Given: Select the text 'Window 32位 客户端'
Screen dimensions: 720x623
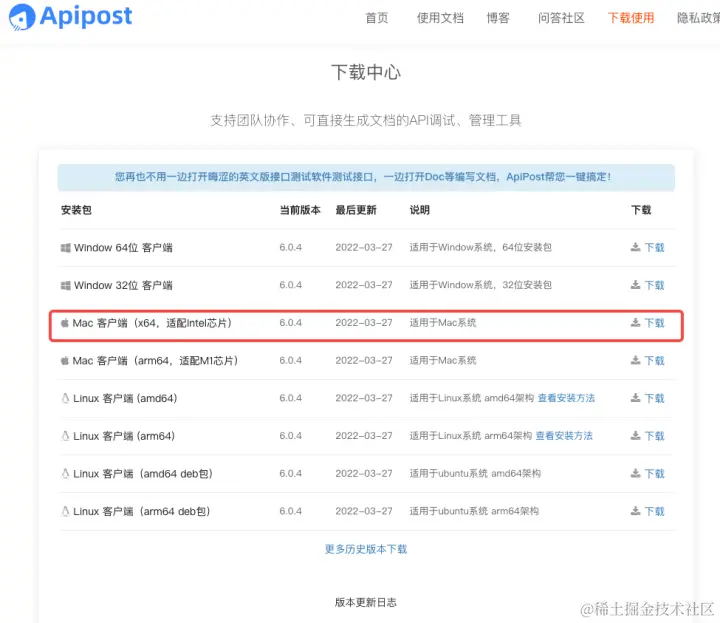Looking at the screenshot, I should (124, 286).
